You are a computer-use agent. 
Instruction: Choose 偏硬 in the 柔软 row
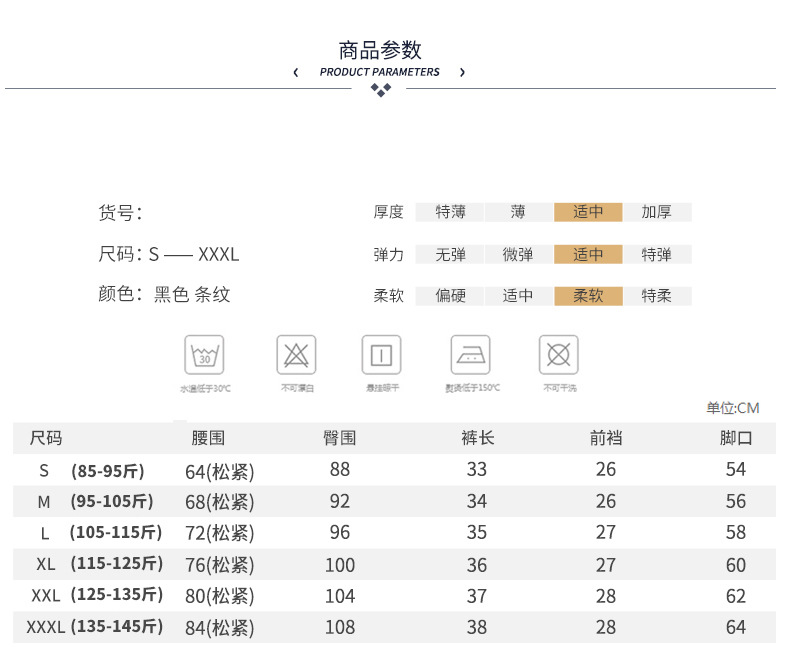pos(450,296)
